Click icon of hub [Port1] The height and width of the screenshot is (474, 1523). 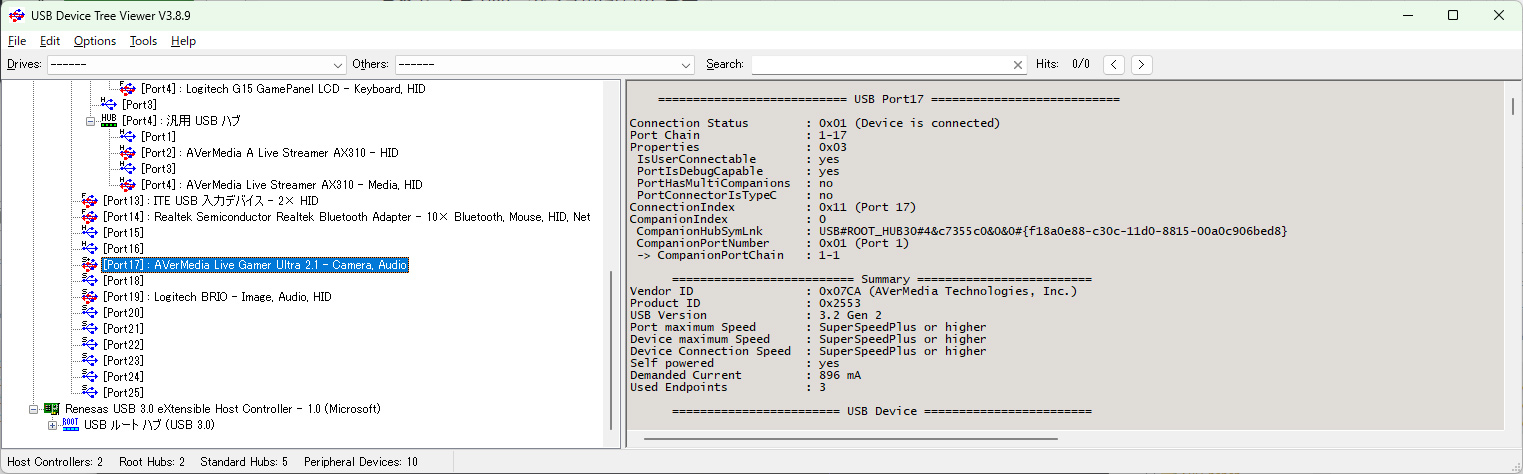click(127, 136)
